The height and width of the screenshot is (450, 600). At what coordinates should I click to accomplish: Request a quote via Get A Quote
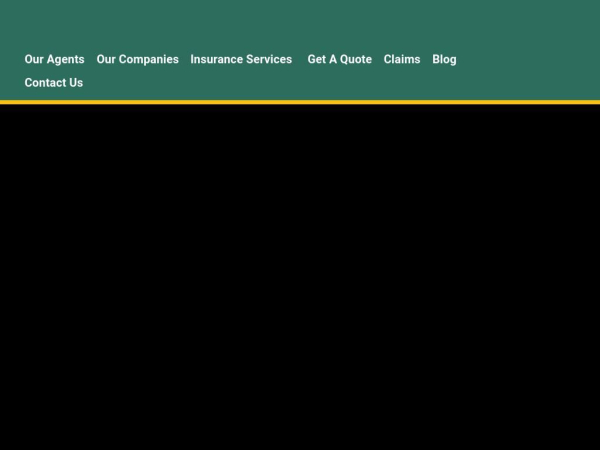pyautogui.click(x=339, y=59)
